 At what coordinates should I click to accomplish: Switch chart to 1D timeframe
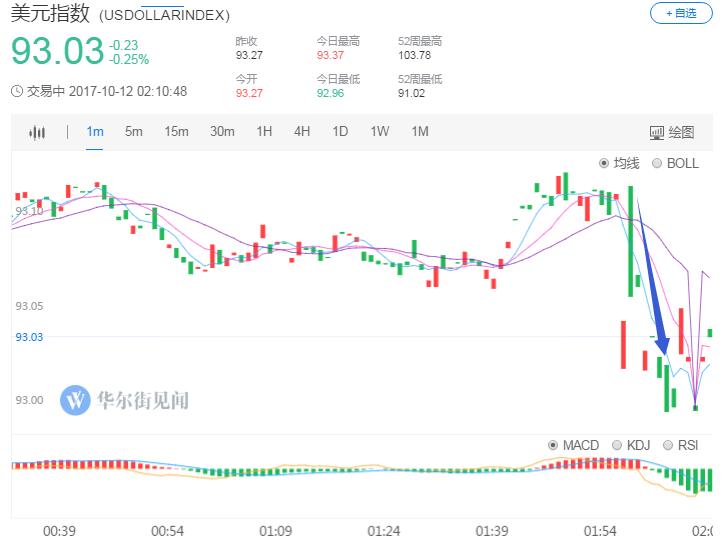point(340,132)
